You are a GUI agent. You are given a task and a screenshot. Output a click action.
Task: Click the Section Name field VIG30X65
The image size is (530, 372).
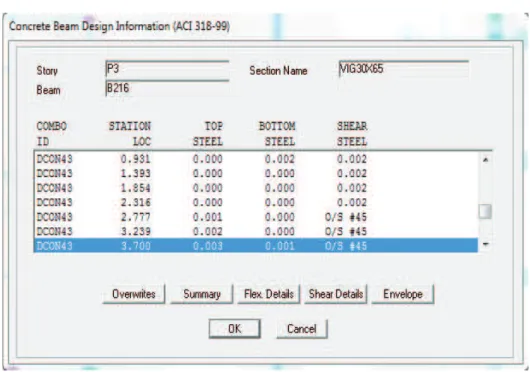(x=404, y=69)
